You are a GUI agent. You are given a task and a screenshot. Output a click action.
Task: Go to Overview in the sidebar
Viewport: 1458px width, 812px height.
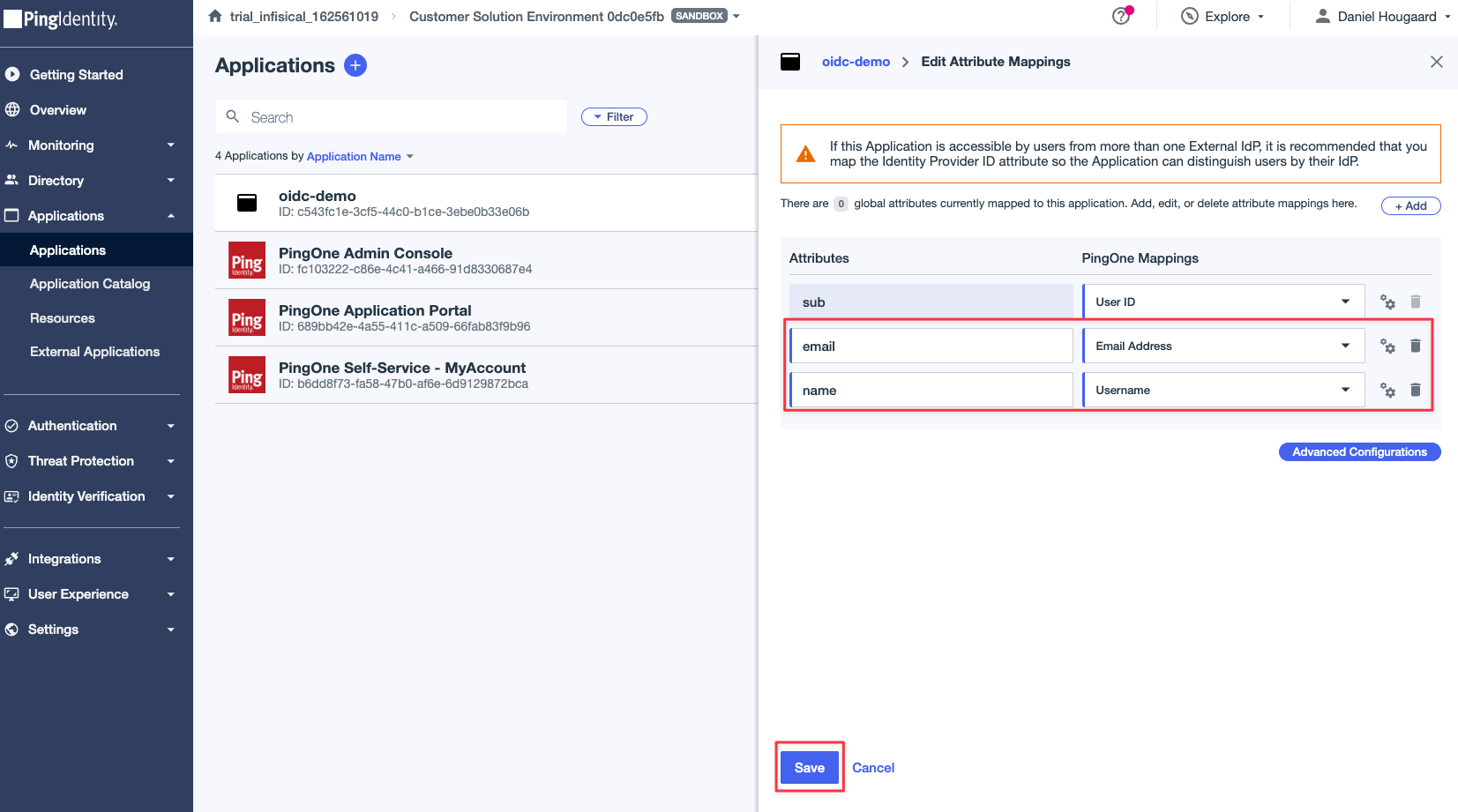(58, 109)
